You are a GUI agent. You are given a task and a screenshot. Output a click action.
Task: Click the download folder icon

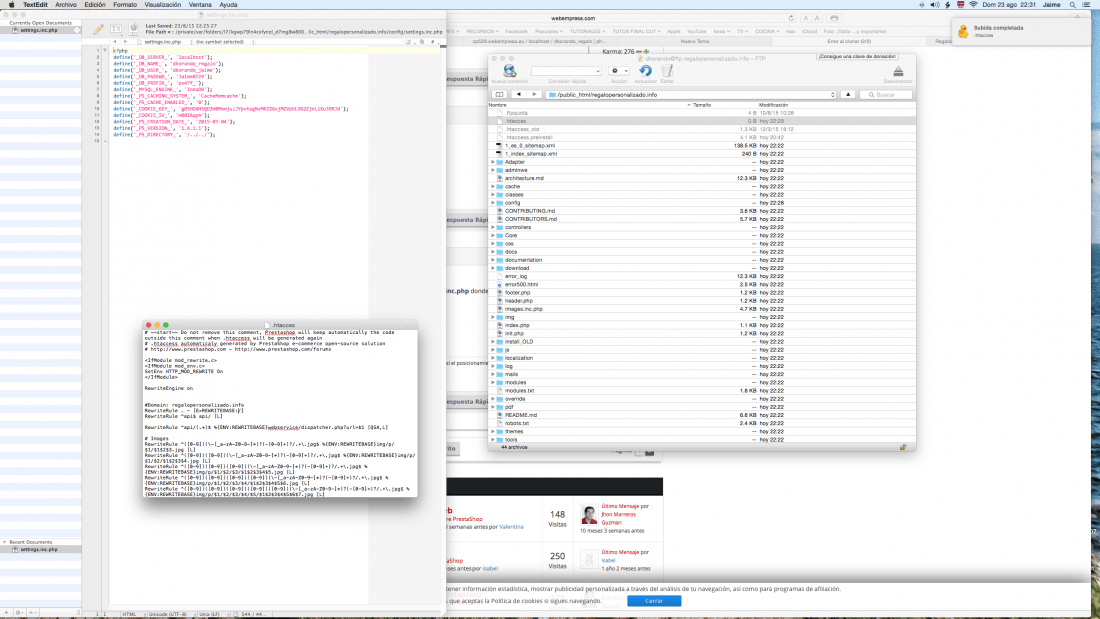[x=499, y=268]
